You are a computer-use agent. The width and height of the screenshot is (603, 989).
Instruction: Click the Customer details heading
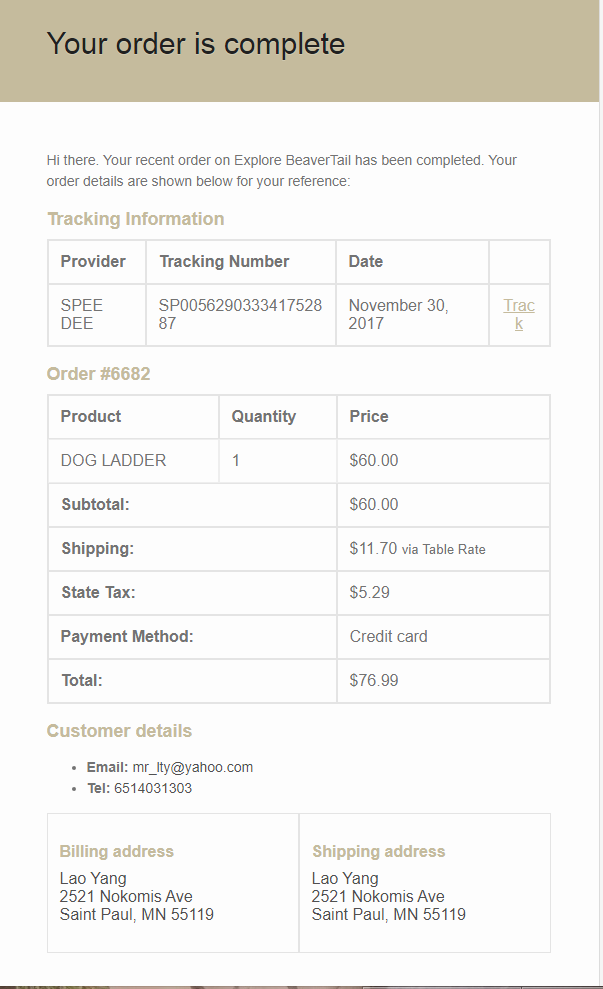click(x=119, y=730)
